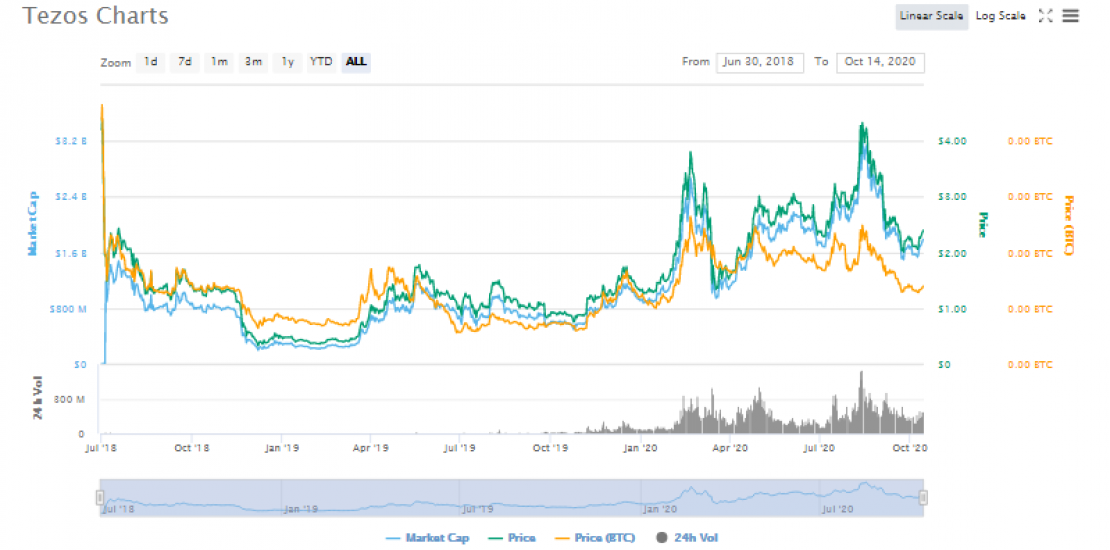The height and width of the screenshot is (550, 1110).
Task: Click the From date field Jun 30, 2018
Action: click(x=759, y=62)
